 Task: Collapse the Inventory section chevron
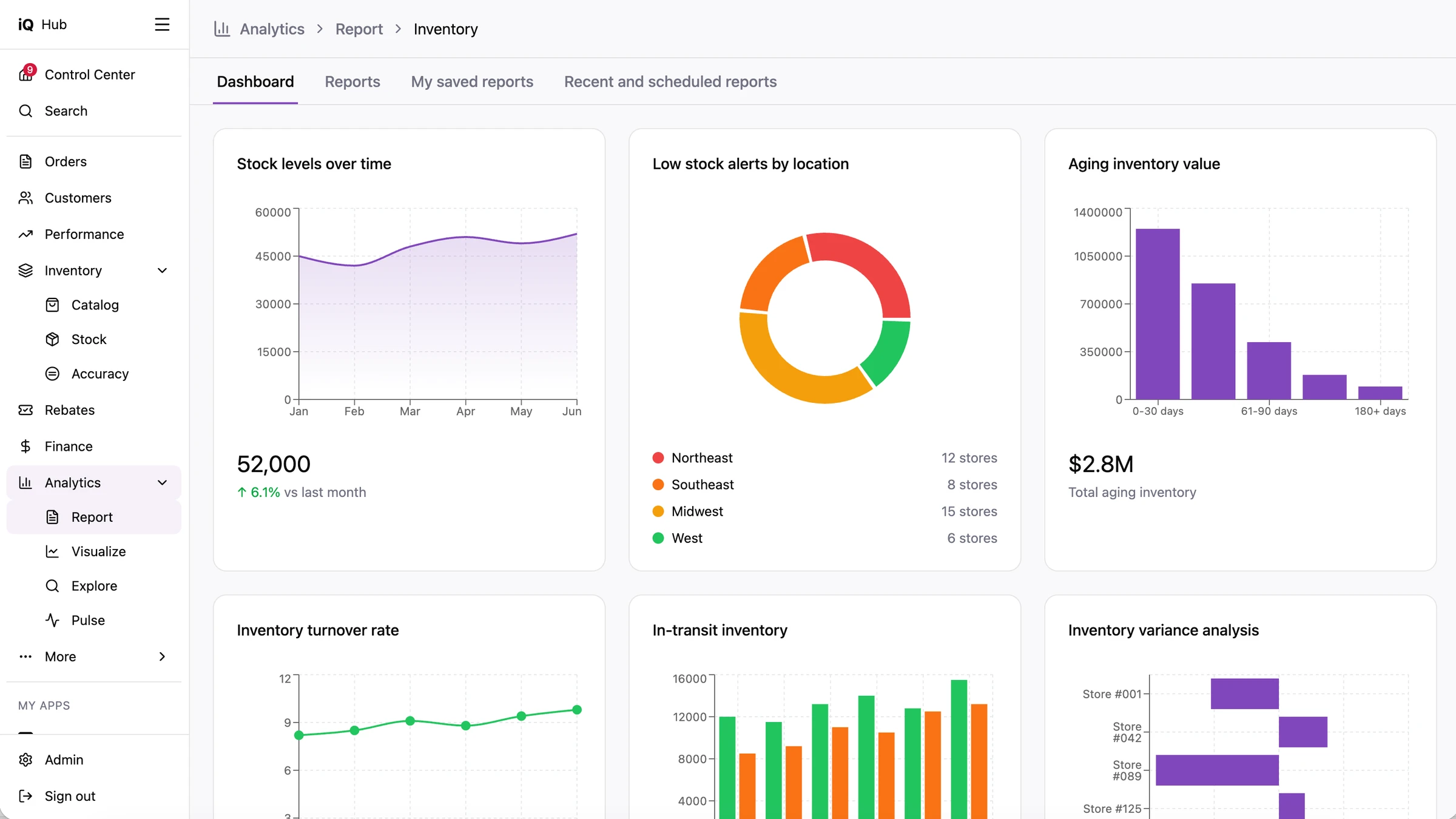162,271
